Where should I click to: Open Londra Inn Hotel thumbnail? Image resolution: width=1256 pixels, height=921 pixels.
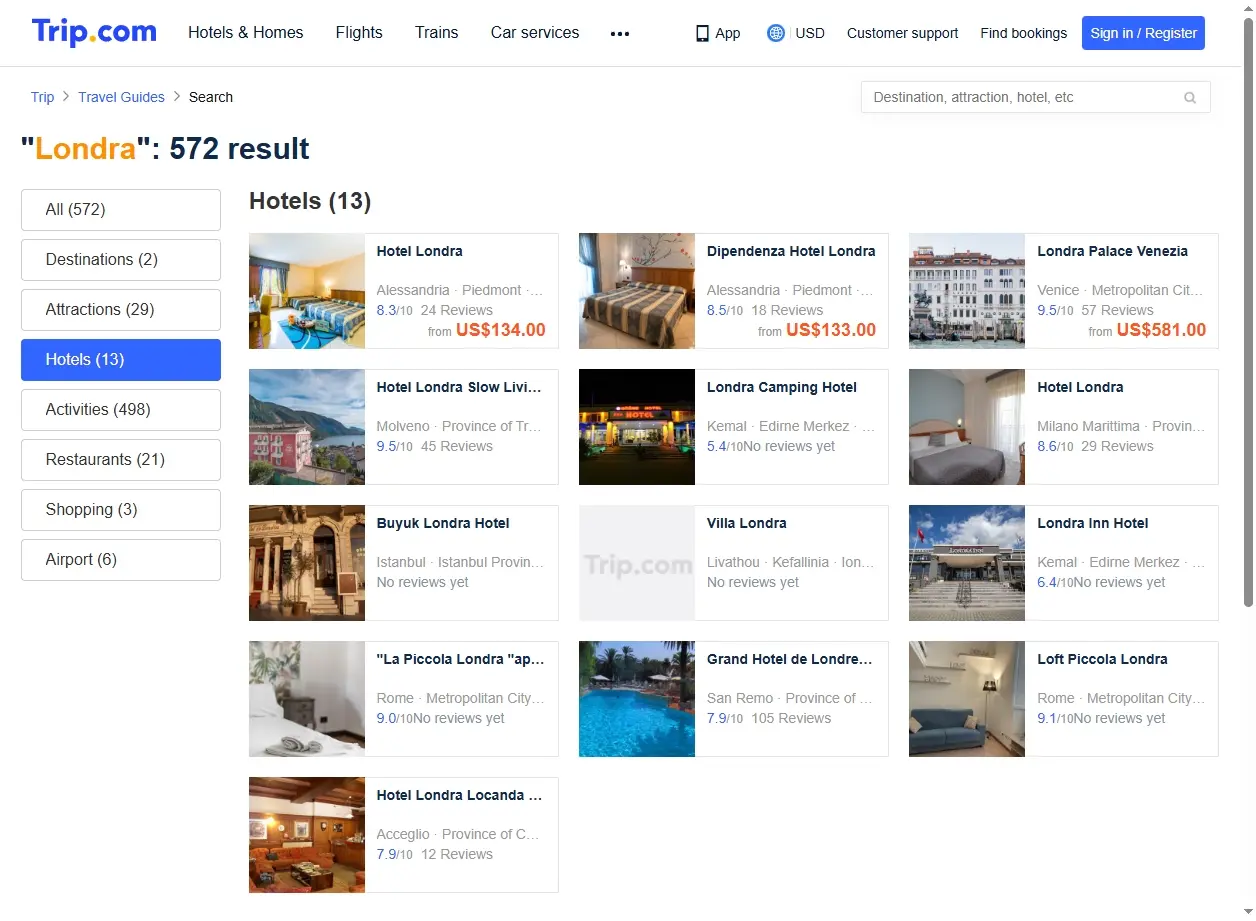tap(967, 563)
